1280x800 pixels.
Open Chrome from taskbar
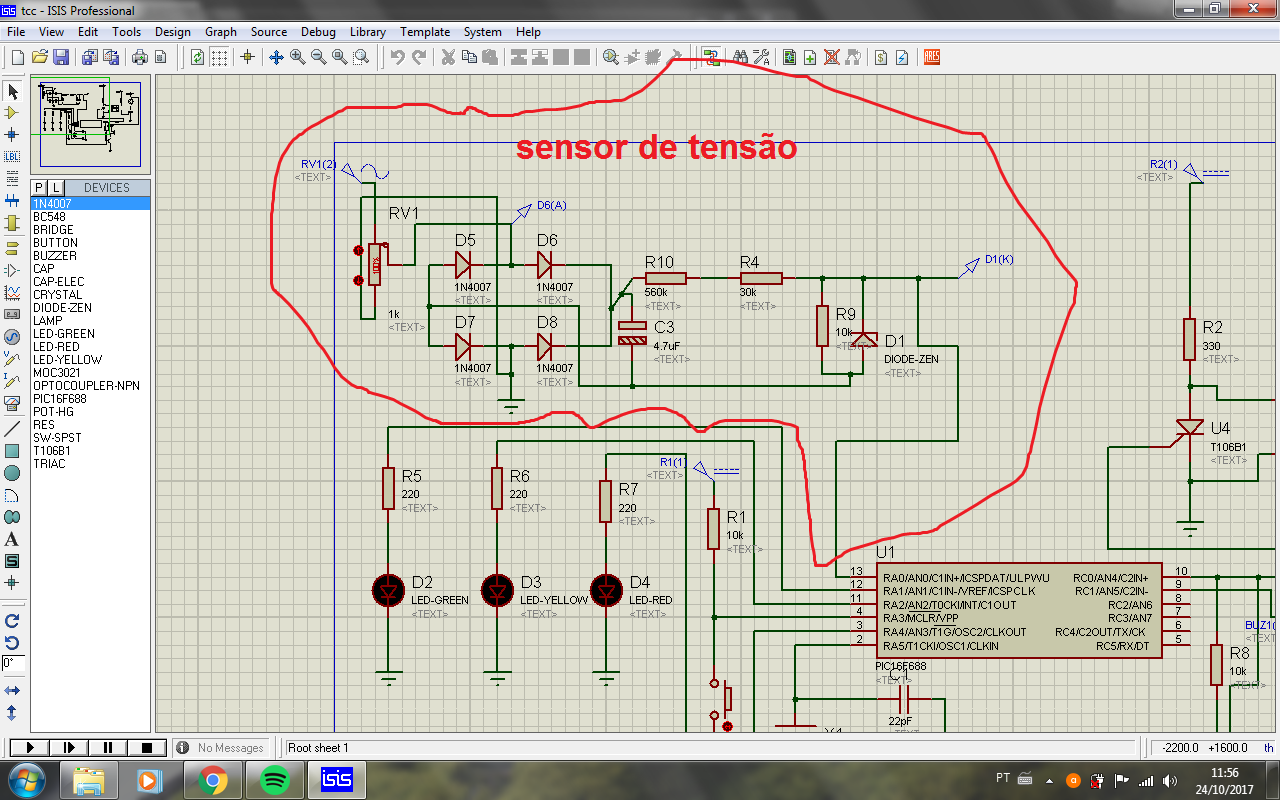click(x=212, y=780)
